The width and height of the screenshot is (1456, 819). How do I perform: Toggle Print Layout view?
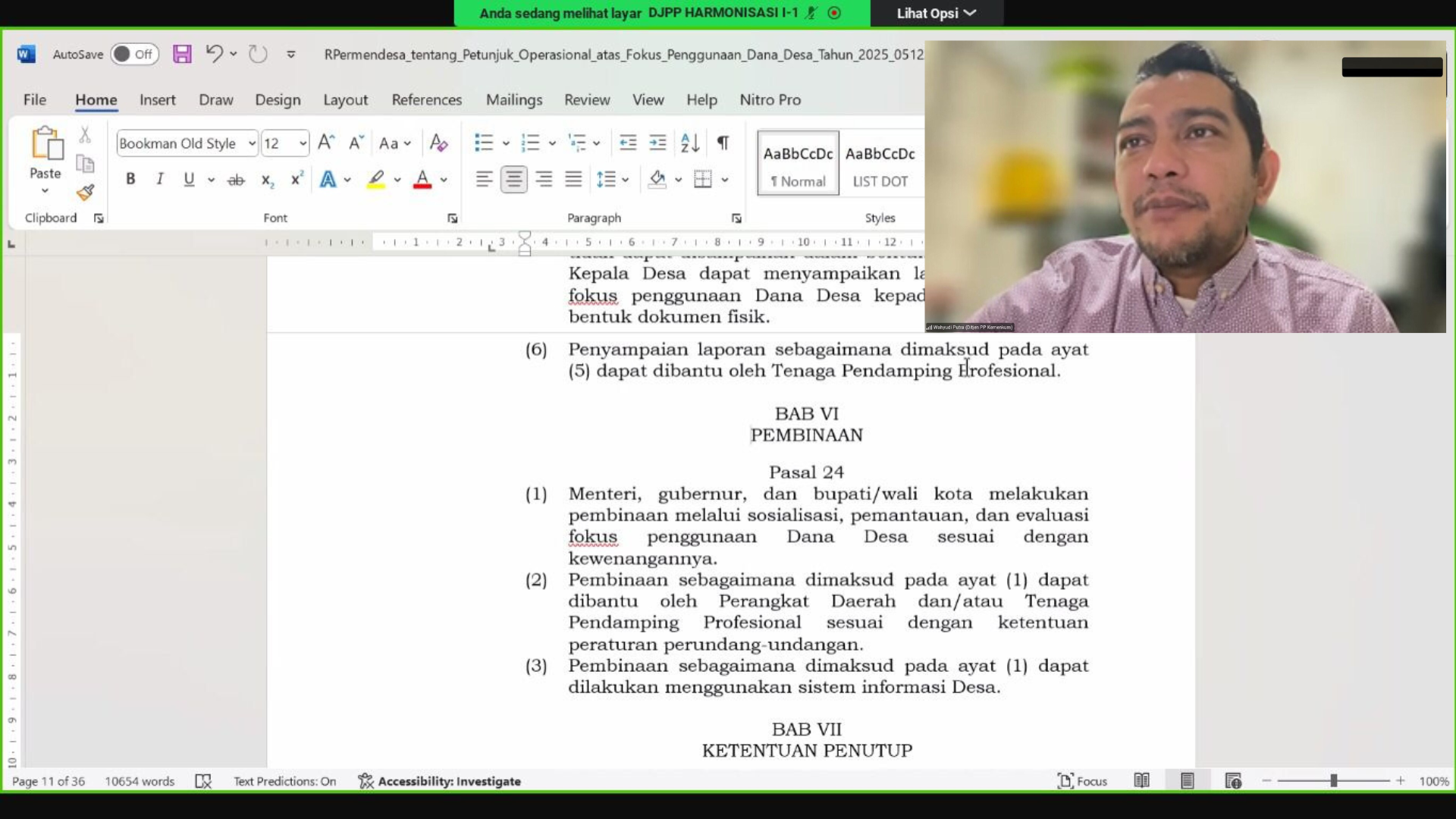coord(1188,781)
